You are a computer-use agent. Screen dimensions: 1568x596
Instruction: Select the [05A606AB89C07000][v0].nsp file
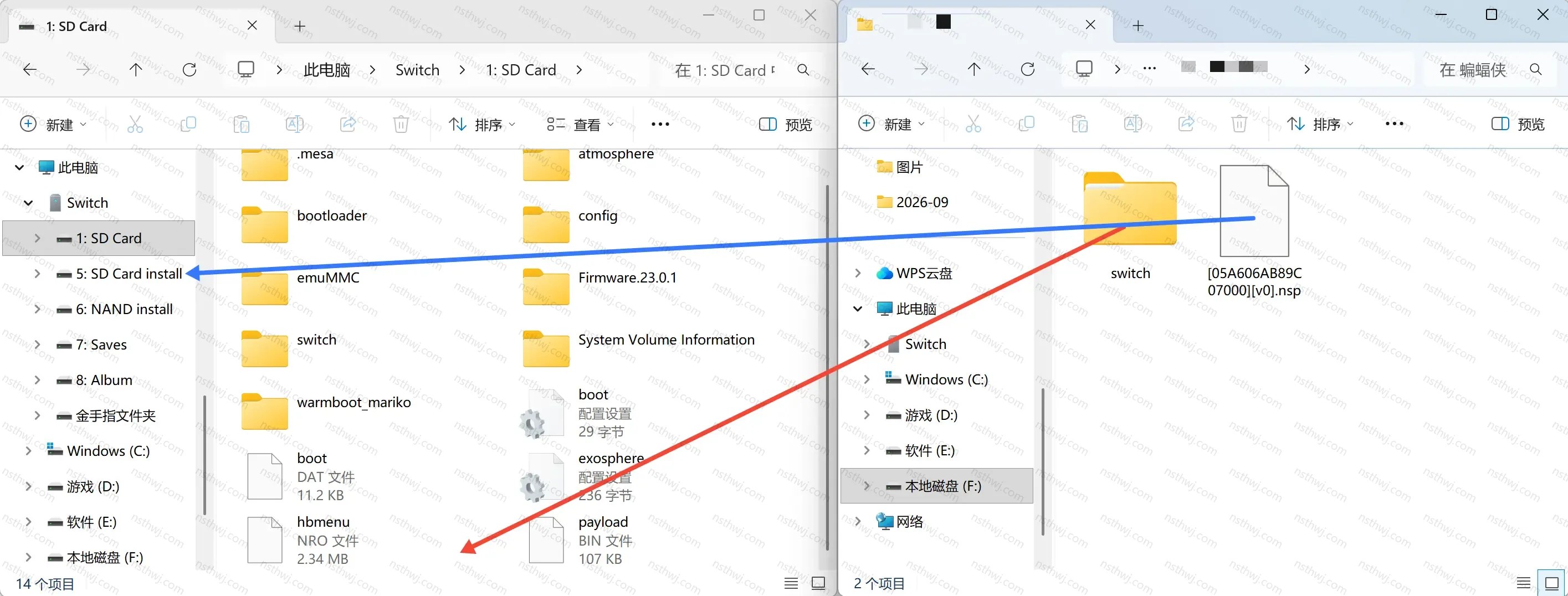(1254, 232)
